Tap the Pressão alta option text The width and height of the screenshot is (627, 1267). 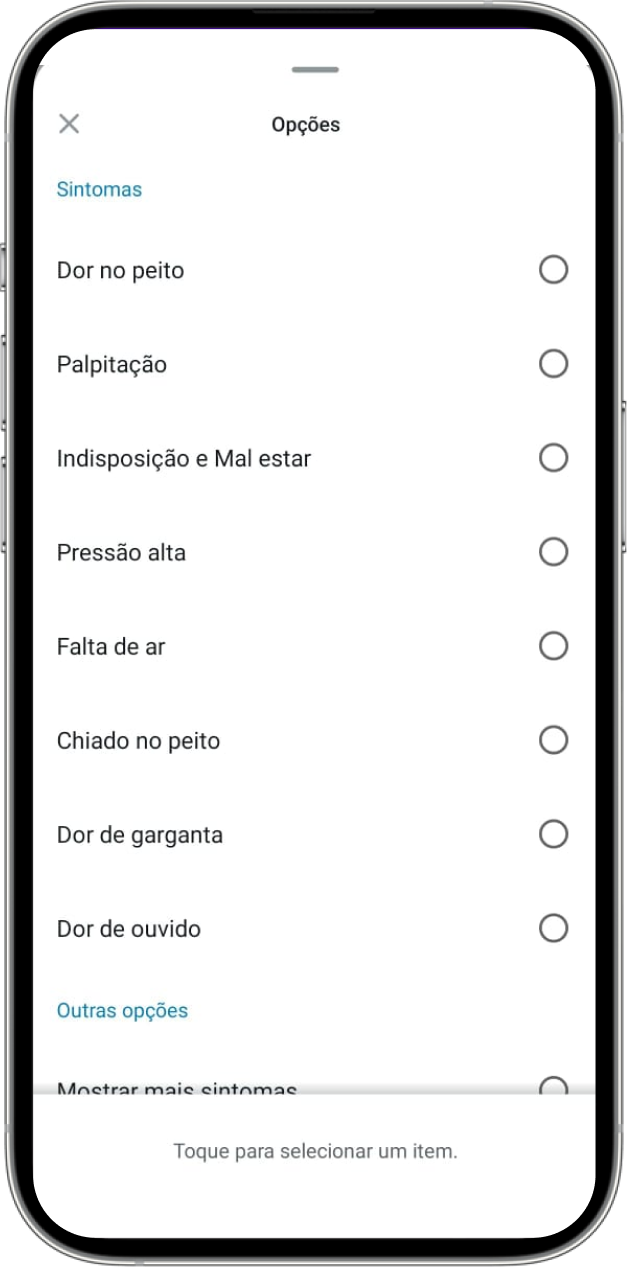point(121,553)
